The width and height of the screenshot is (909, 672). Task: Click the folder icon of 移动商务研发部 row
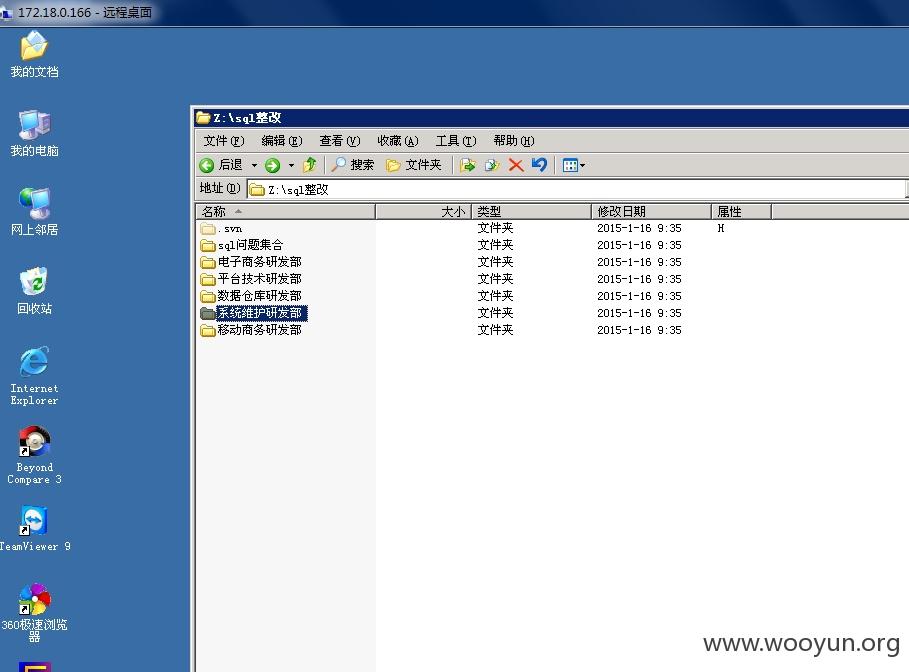208,330
